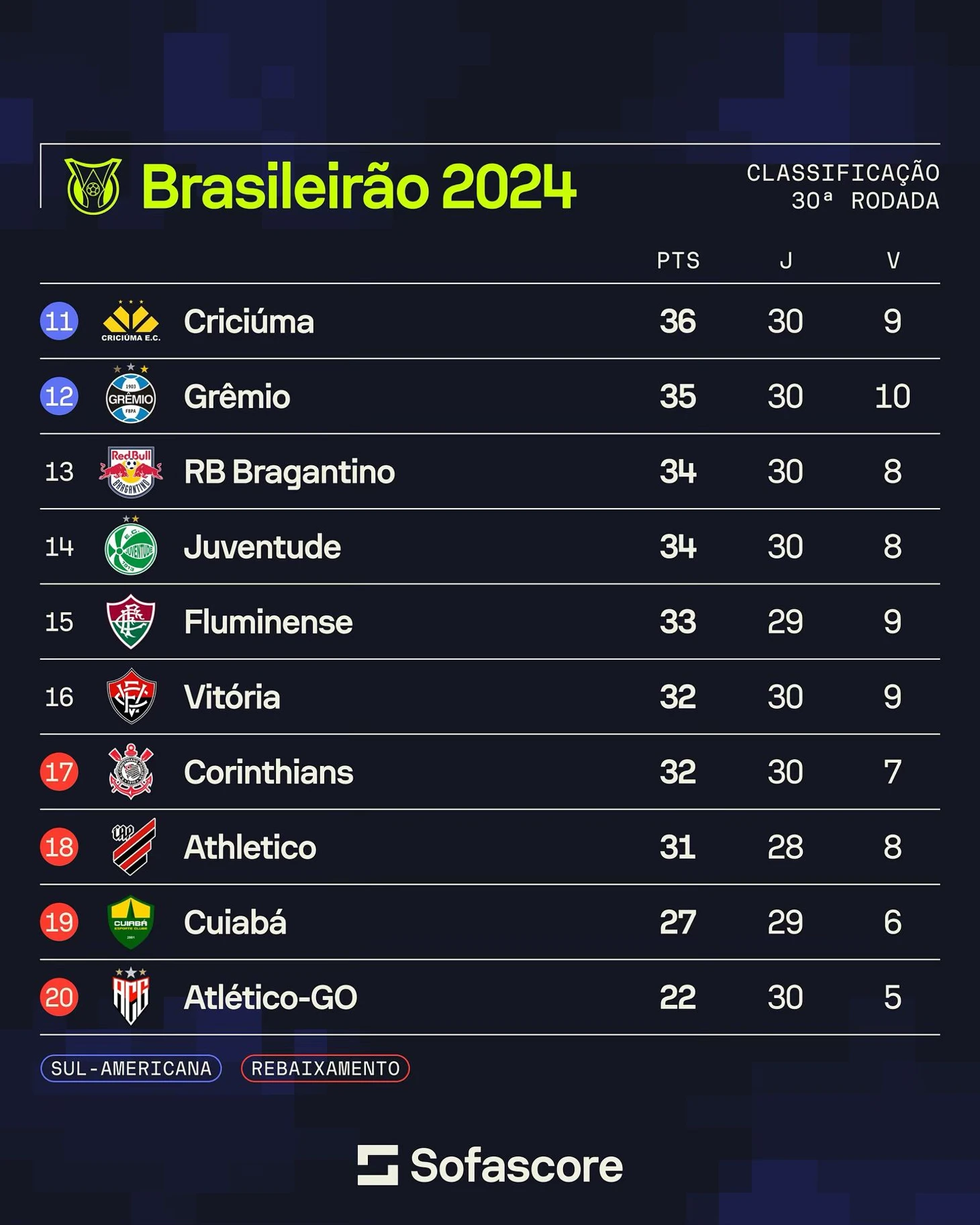Click the Cuiabá green-yellow shield
This screenshot has height=1225, width=980.
pos(131,922)
